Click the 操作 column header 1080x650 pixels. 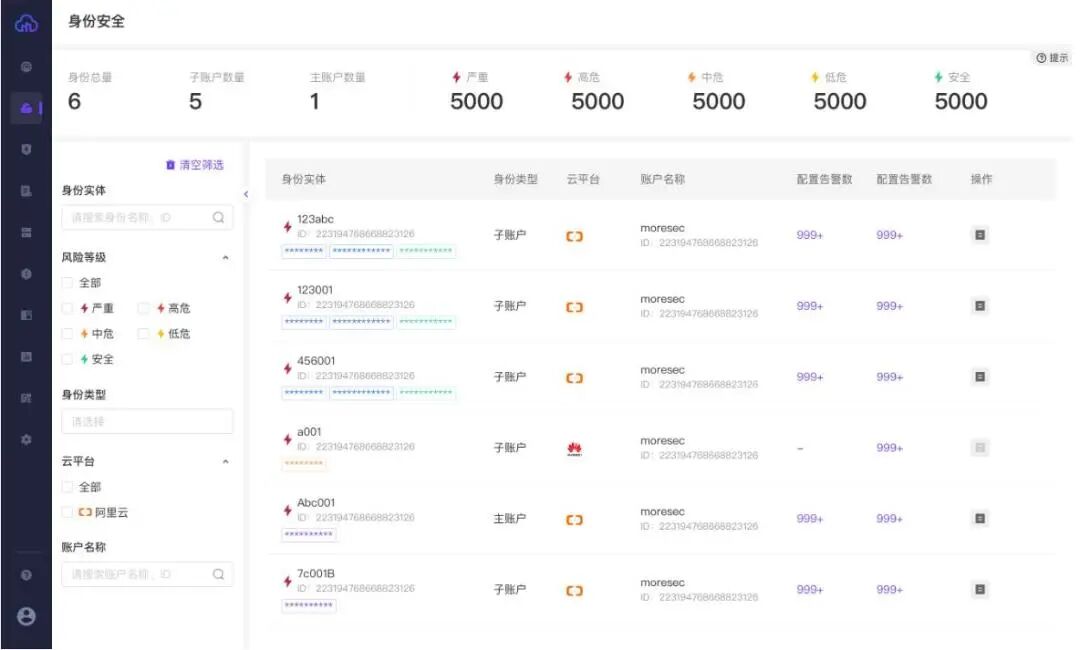[982, 179]
